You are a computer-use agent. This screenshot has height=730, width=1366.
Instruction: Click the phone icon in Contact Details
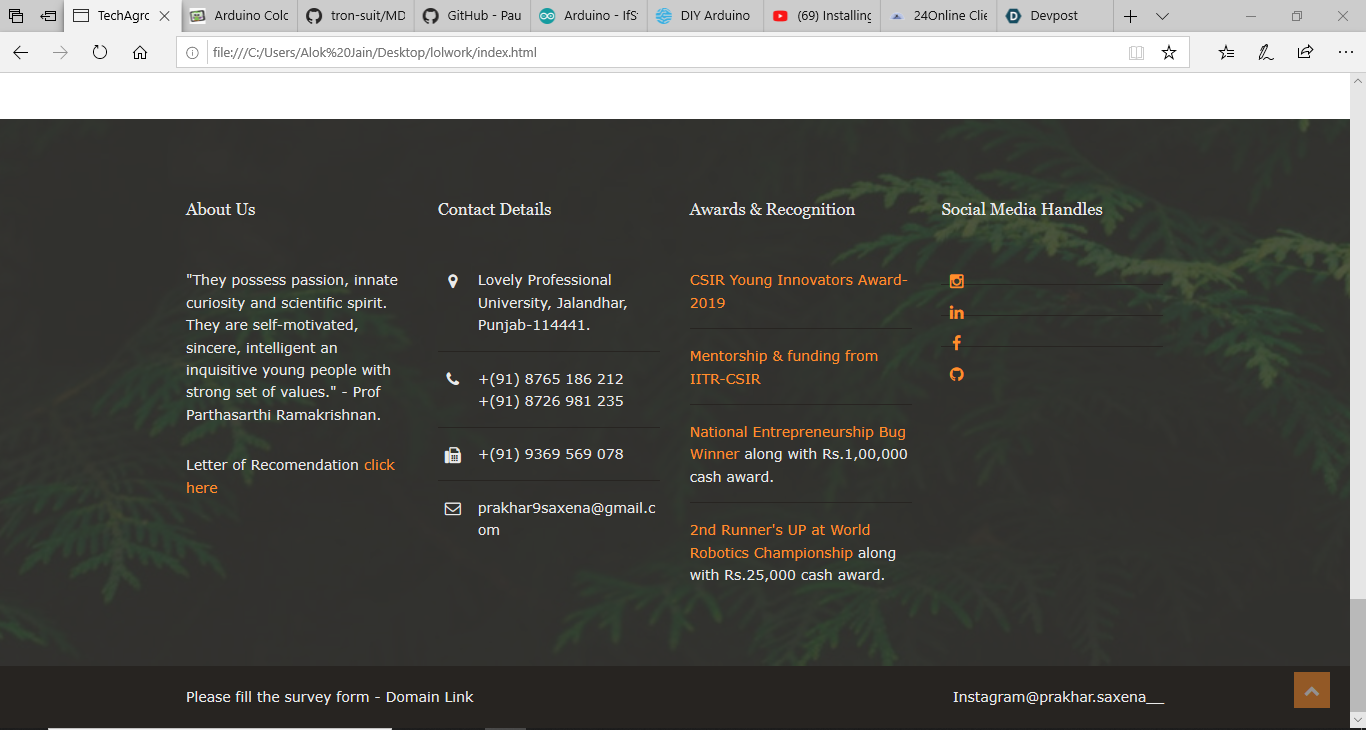[x=452, y=379]
